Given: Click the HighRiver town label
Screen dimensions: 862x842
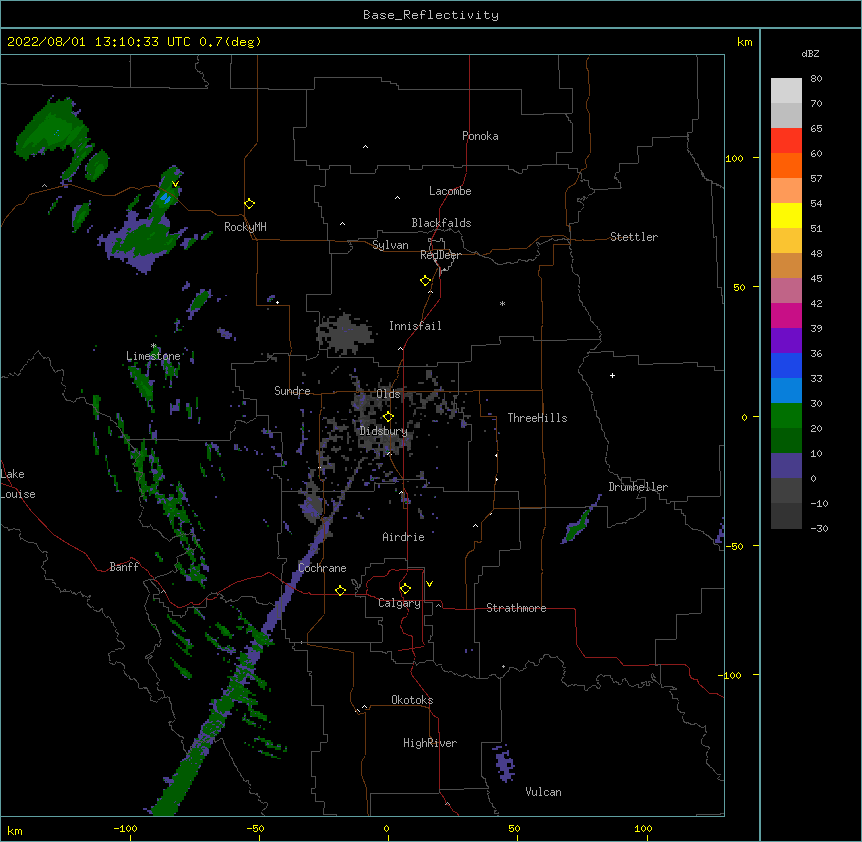Looking at the screenshot, I should [x=430, y=743].
